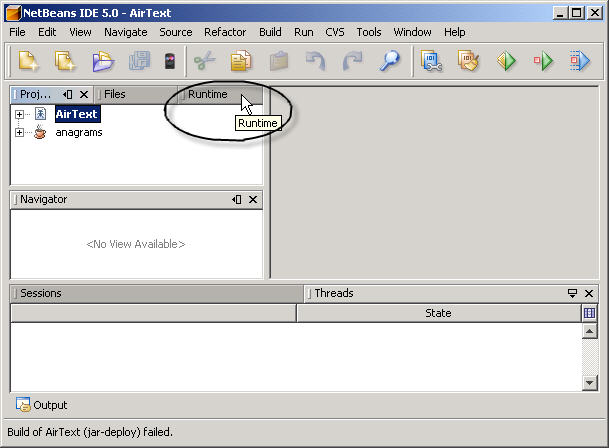This screenshot has height=448, width=609.
Task: Open the Refactor menu
Action: [x=225, y=32]
